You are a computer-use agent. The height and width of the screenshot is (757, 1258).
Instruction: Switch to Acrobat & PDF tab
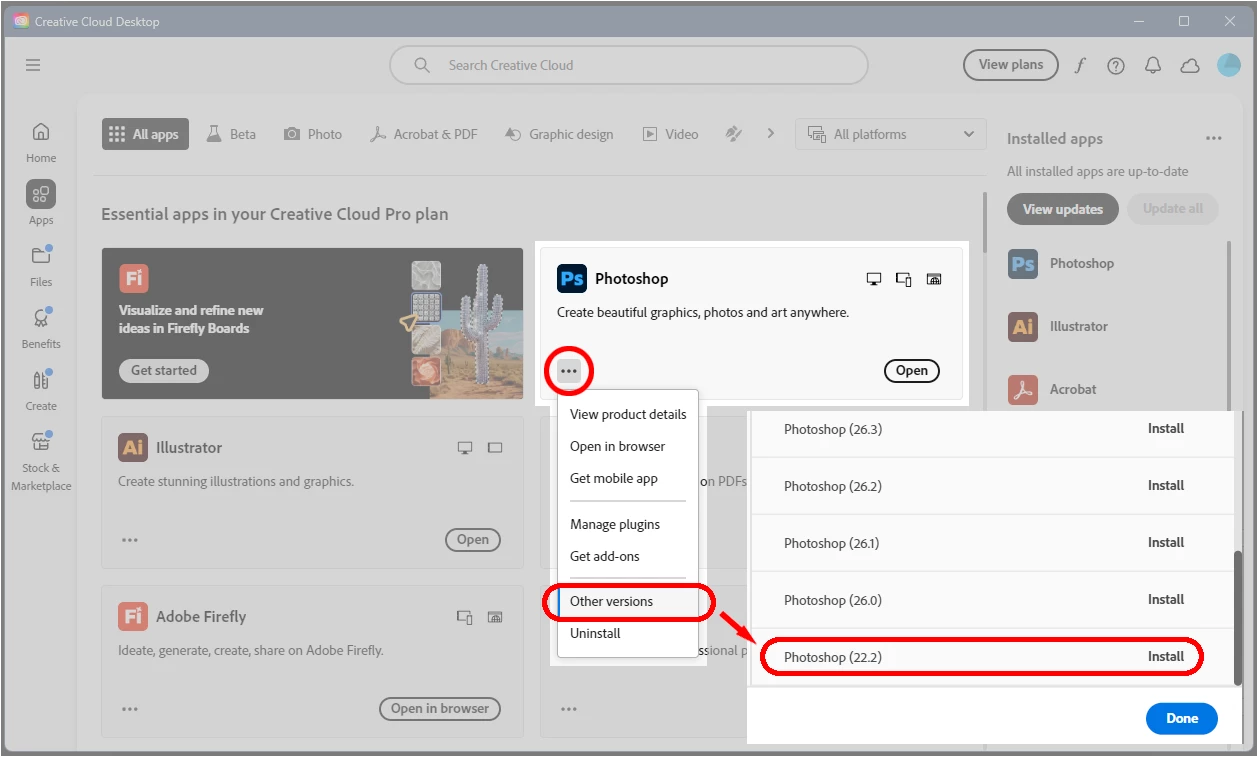[x=424, y=134]
